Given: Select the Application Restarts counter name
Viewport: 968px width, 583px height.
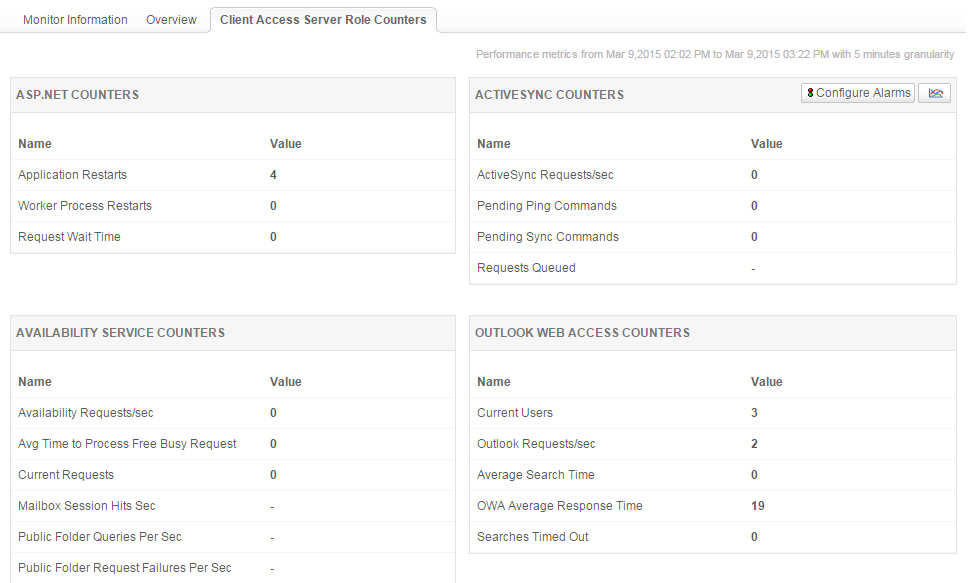Looking at the screenshot, I should (72, 175).
